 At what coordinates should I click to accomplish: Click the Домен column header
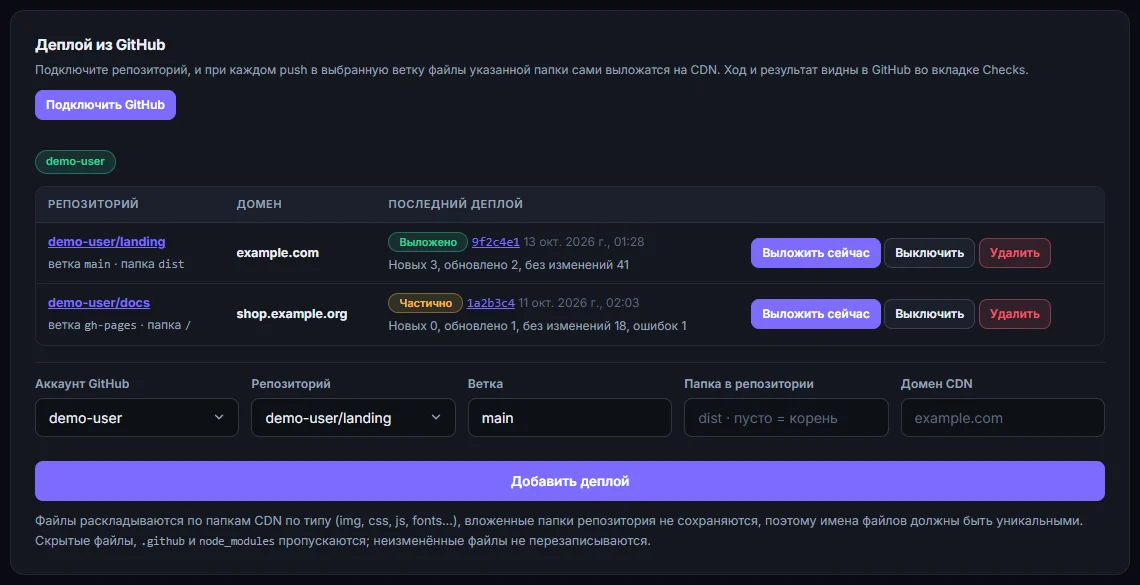click(x=259, y=204)
